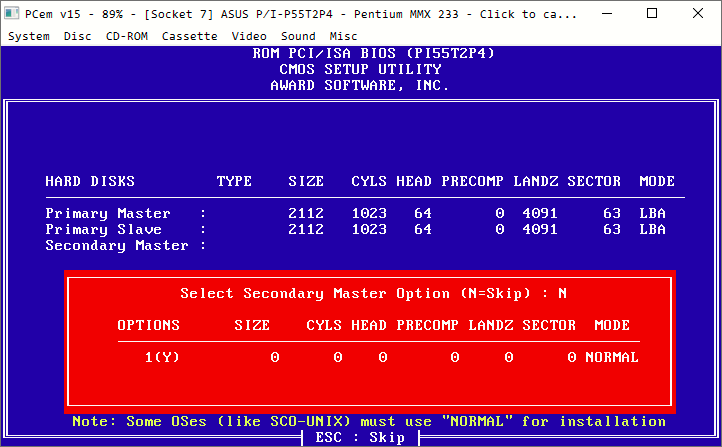Close the PCem emulator window
The width and height of the screenshot is (722, 447).
pyautogui.click(x=698, y=13)
